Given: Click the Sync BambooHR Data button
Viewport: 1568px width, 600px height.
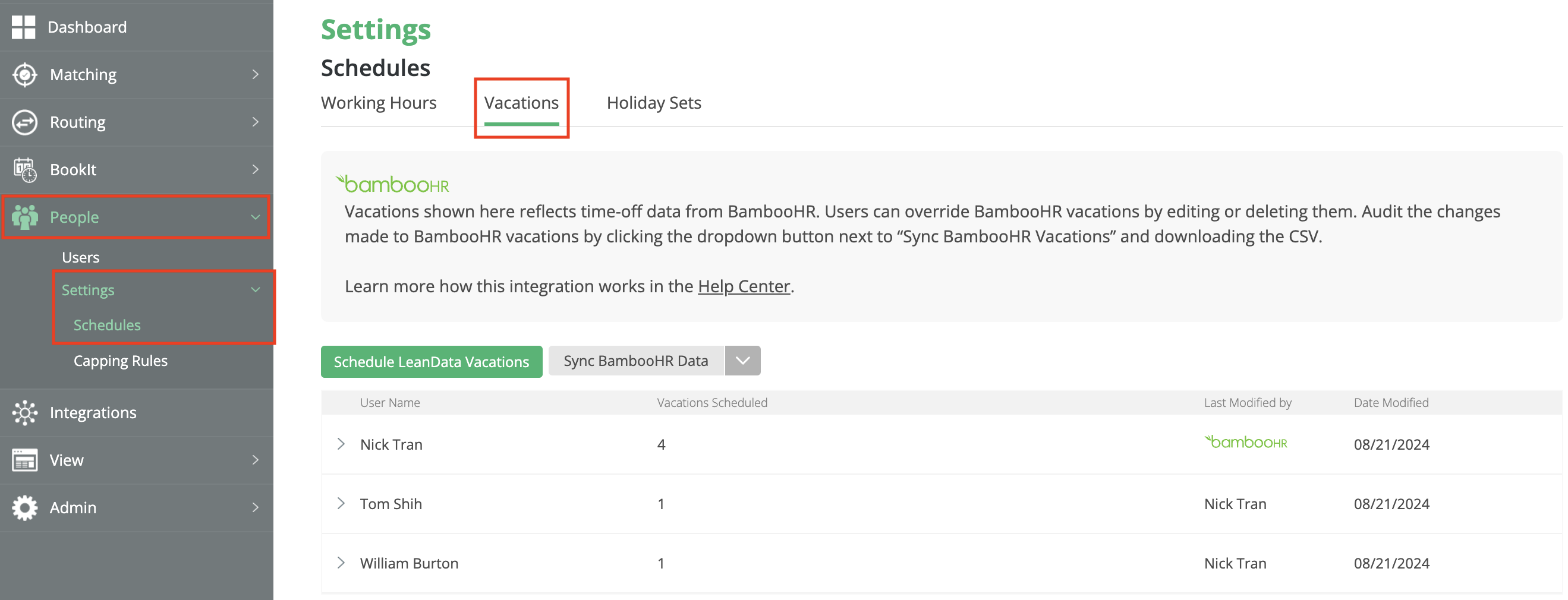Looking at the screenshot, I should pyautogui.click(x=635, y=361).
